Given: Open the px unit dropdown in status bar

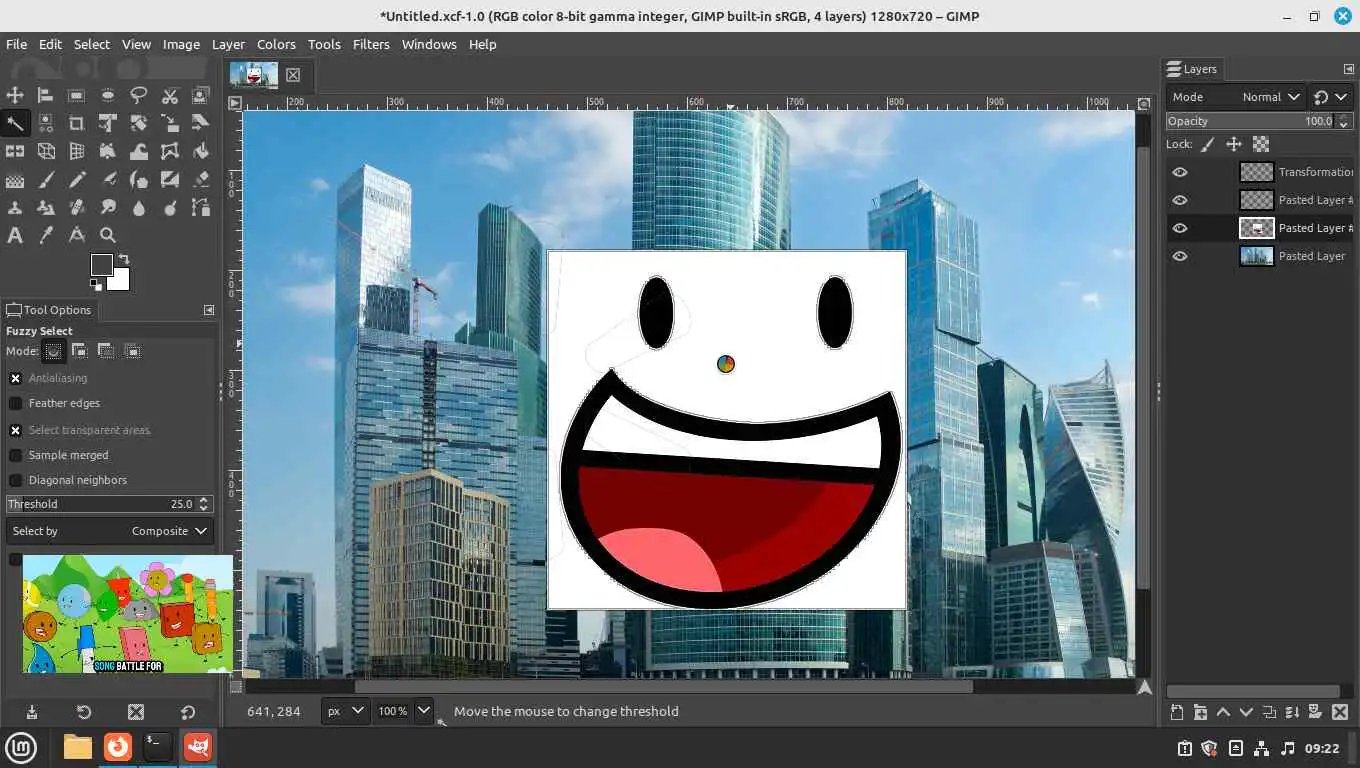Looking at the screenshot, I should tap(346, 711).
